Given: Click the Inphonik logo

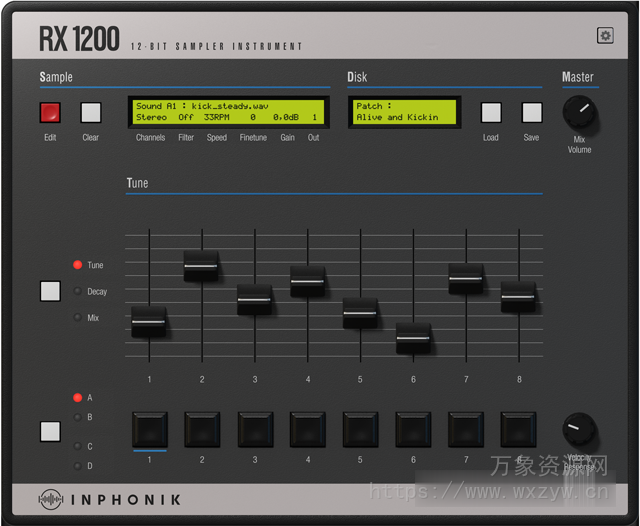Looking at the screenshot, I should [109, 499].
